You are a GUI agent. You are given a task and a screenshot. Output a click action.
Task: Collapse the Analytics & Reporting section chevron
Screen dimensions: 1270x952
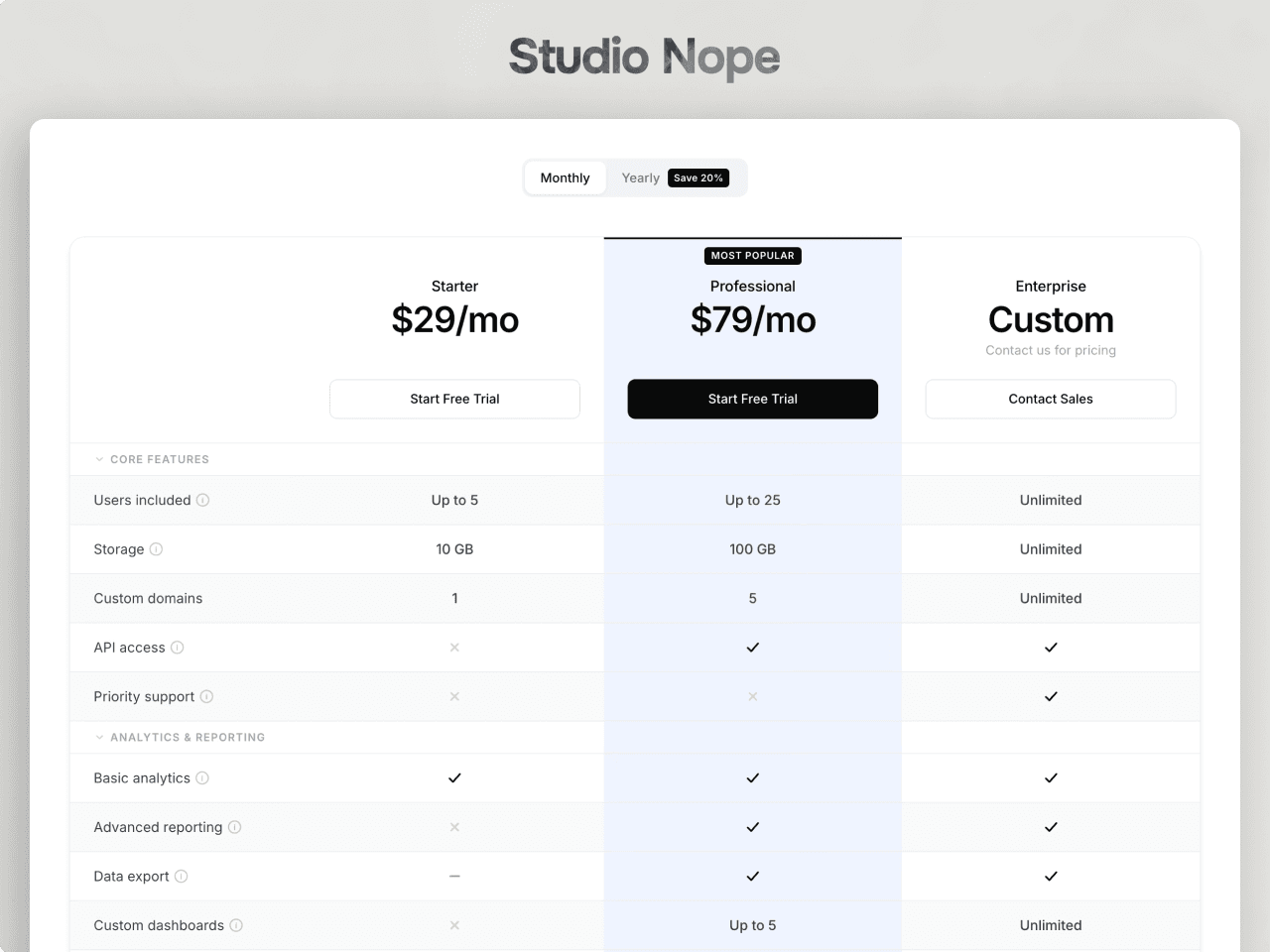click(99, 737)
